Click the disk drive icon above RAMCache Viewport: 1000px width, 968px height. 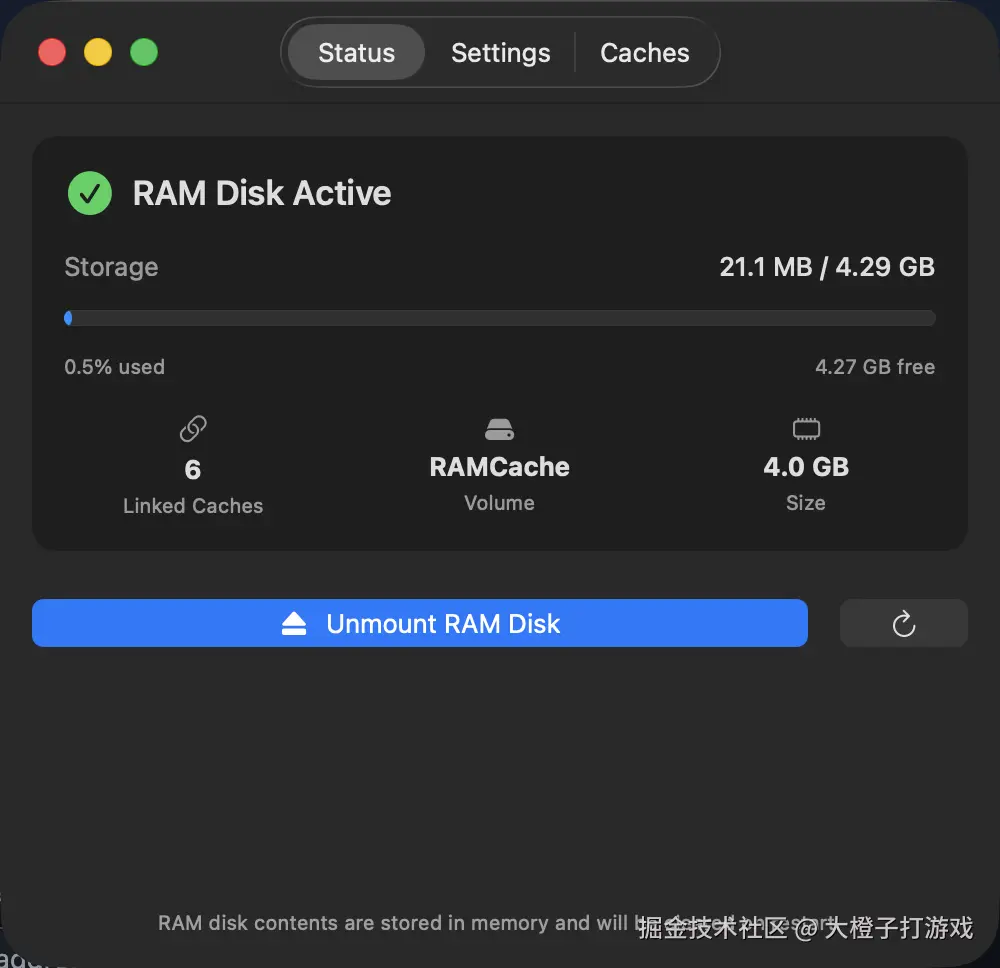click(499, 429)
